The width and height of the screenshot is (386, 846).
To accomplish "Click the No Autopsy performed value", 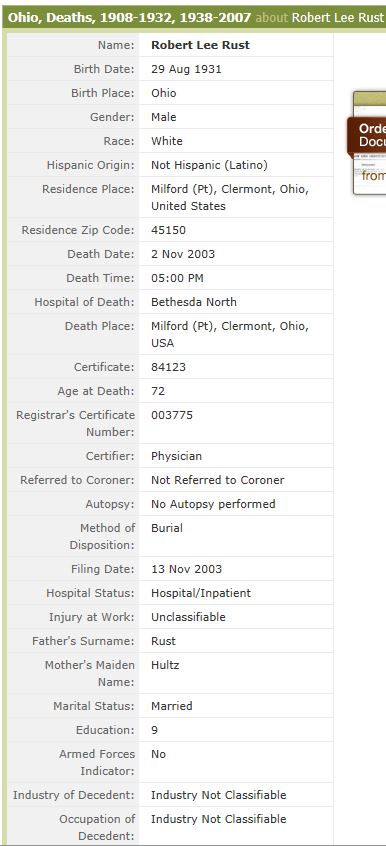I will (x=213, y=504).
